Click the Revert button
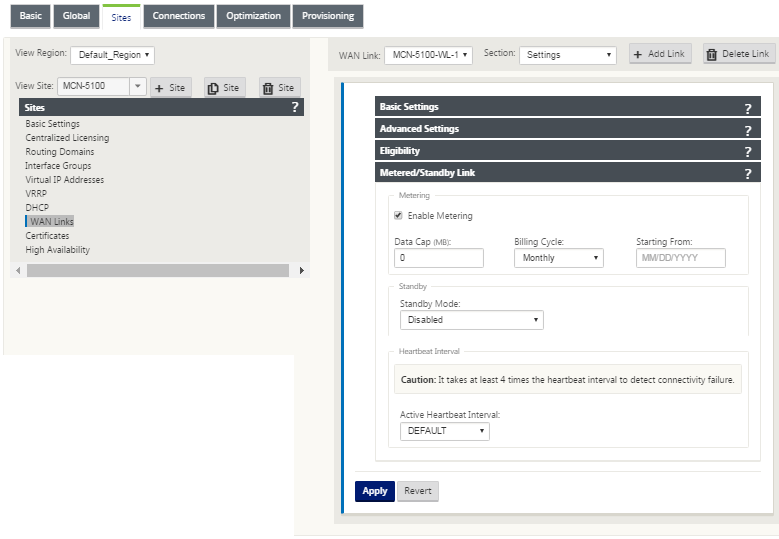Image resolution: width=779 pixels, height=539 pixels. pos(418,491)
